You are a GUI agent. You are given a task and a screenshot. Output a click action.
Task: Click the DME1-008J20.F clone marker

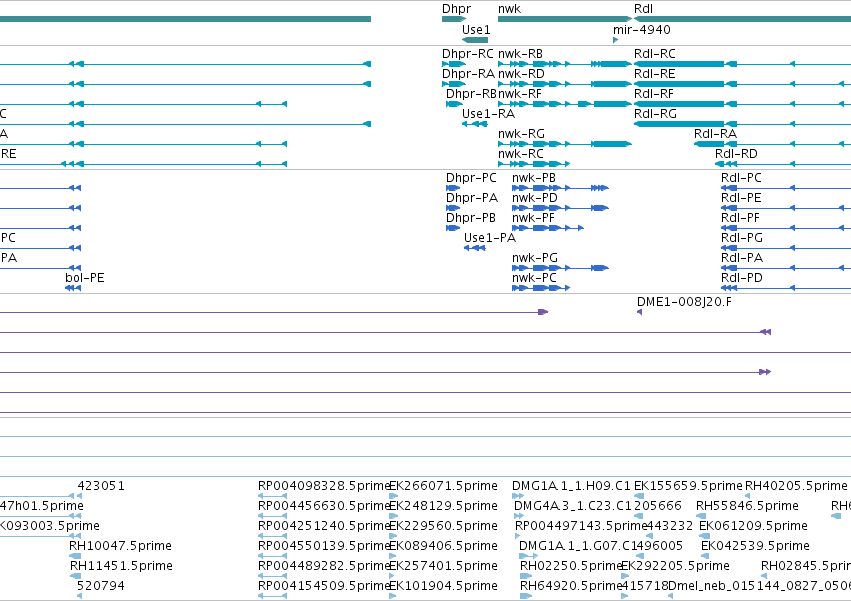[x=639, y=312]
